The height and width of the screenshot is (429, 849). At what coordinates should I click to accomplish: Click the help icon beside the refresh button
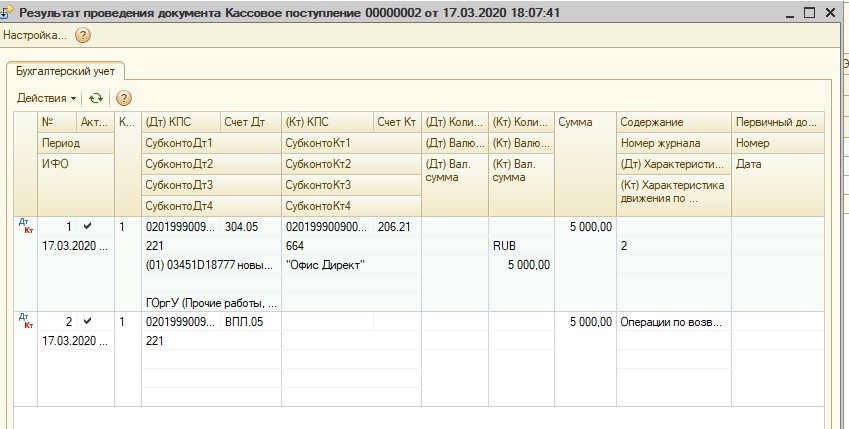[x=124, y=98]
